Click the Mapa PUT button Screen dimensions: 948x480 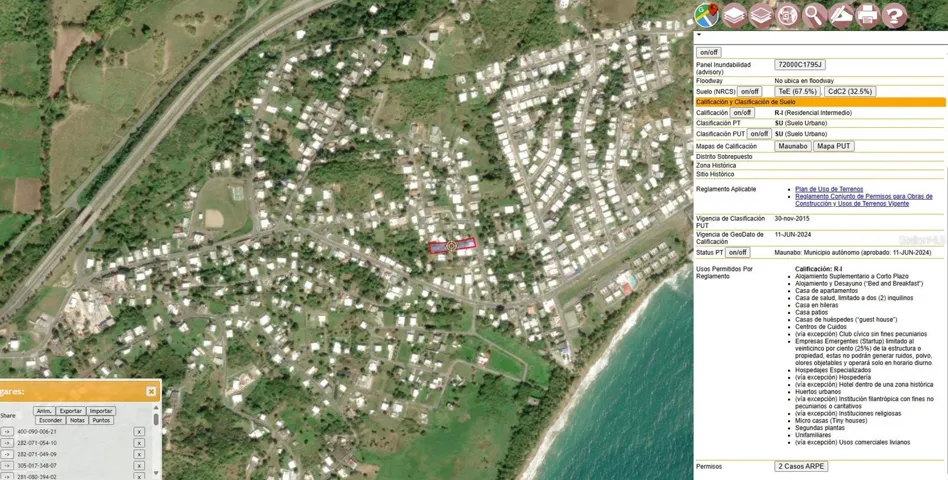(x=833, y=146)
